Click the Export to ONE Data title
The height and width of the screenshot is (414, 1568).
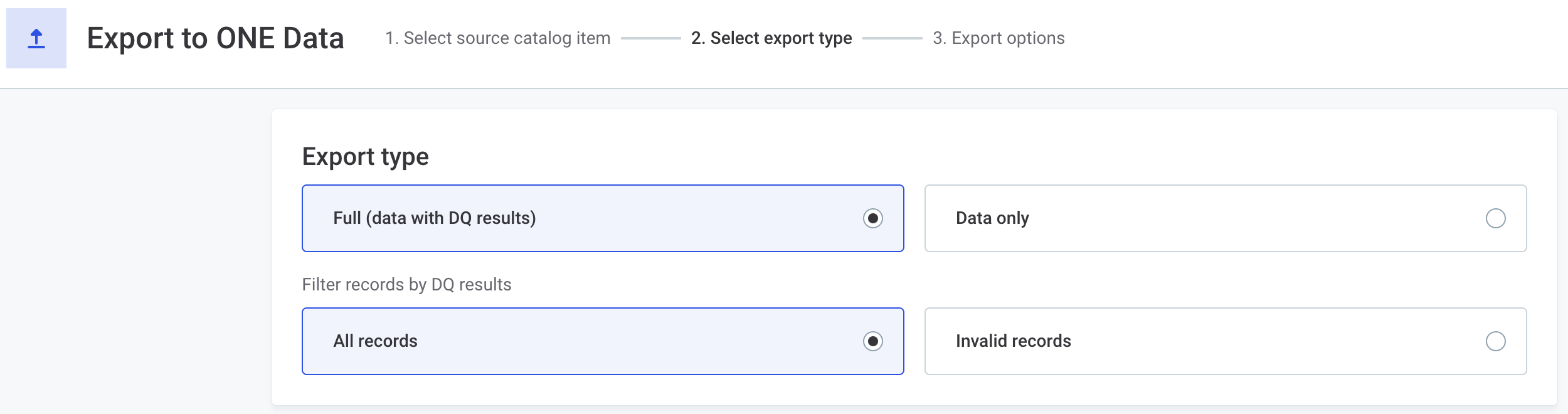click(215, 38)
